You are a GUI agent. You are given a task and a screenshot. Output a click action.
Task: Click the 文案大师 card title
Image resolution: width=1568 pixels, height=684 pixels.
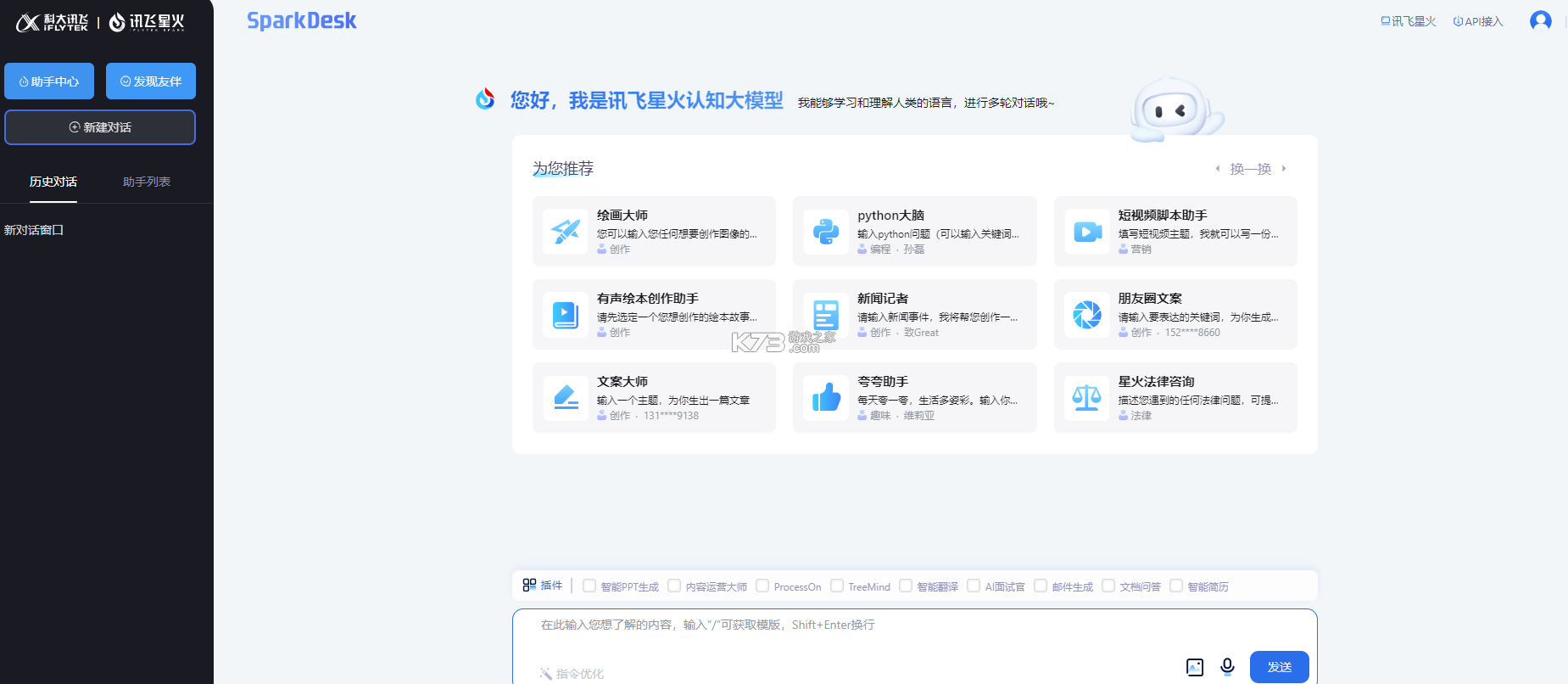[622, 382]
